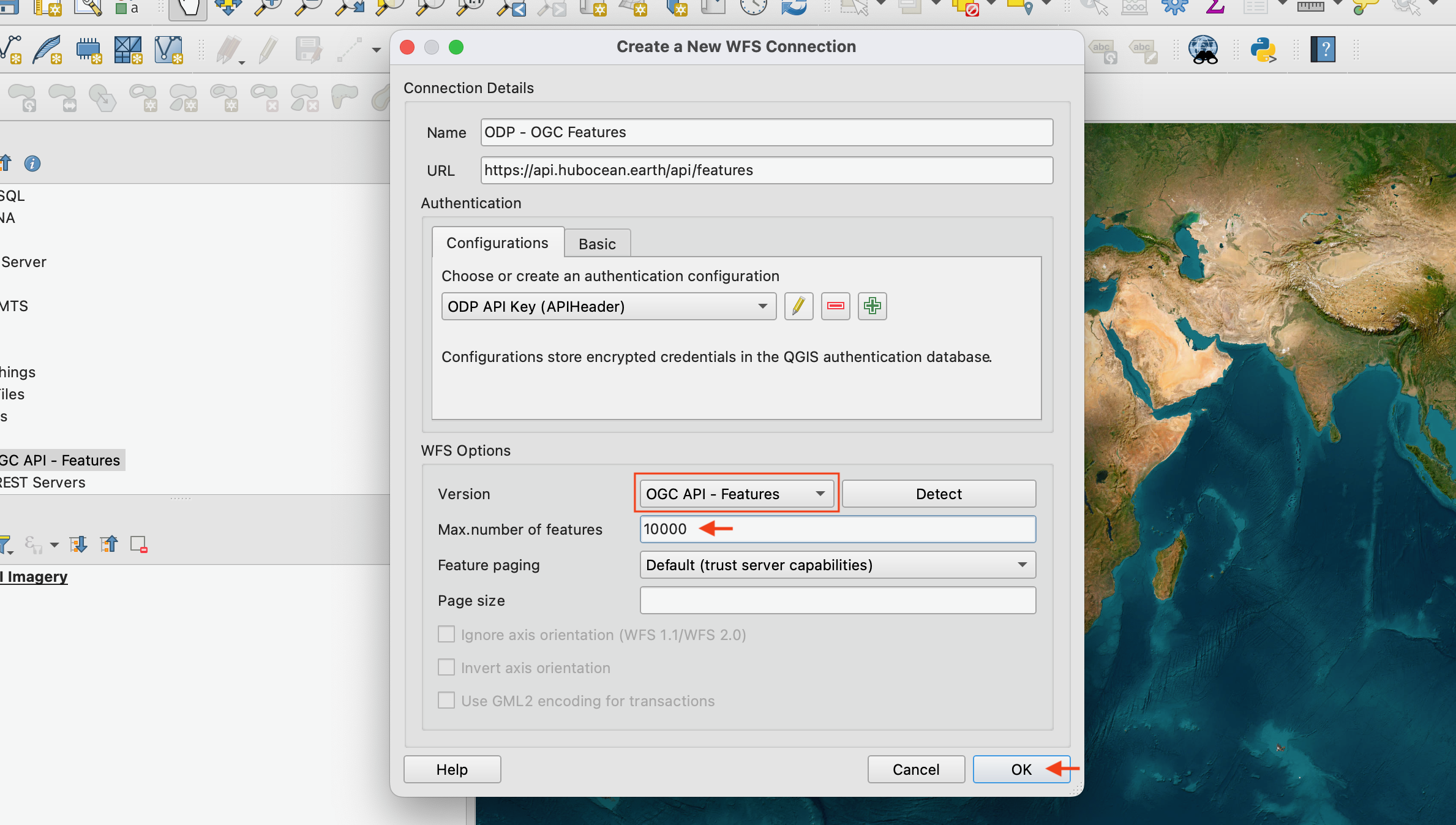1456x825 pixels.
Task: Uncheck Invert axis orientation
Action: (446, 668)
